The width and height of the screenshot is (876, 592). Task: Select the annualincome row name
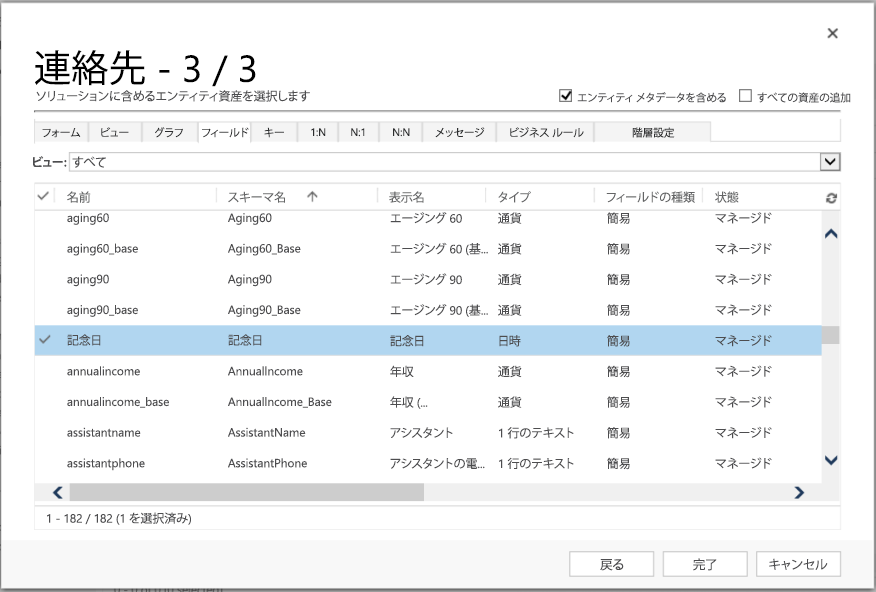(x=103, y=371)
